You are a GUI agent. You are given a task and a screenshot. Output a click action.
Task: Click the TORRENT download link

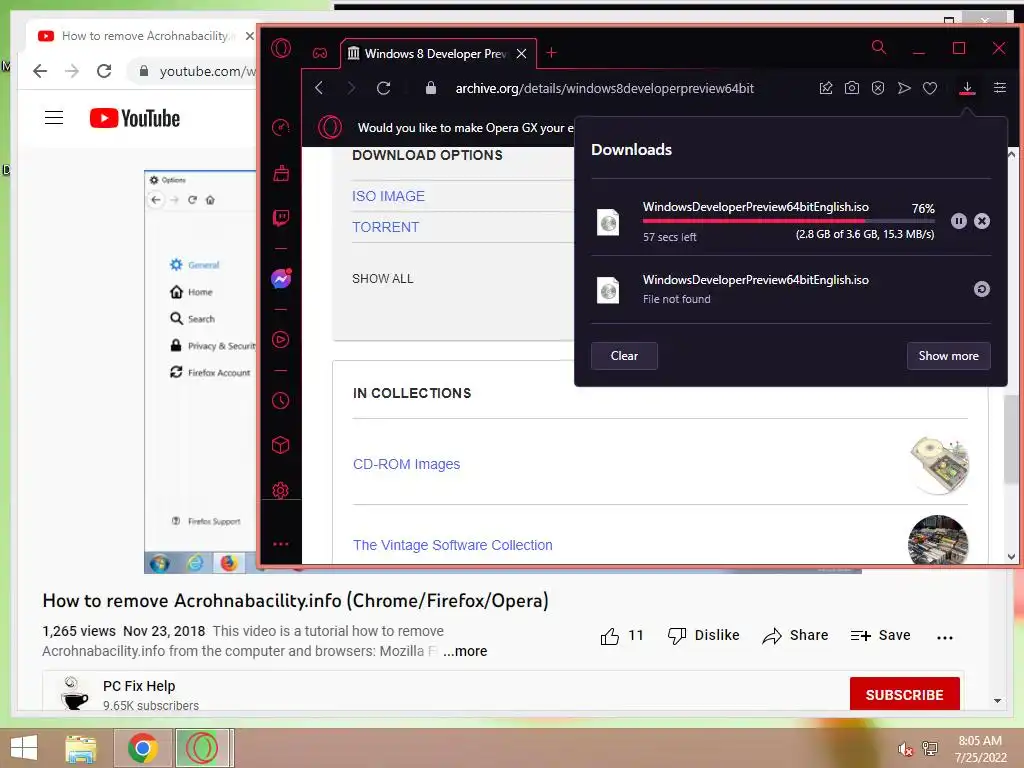[x=385, y=227]
